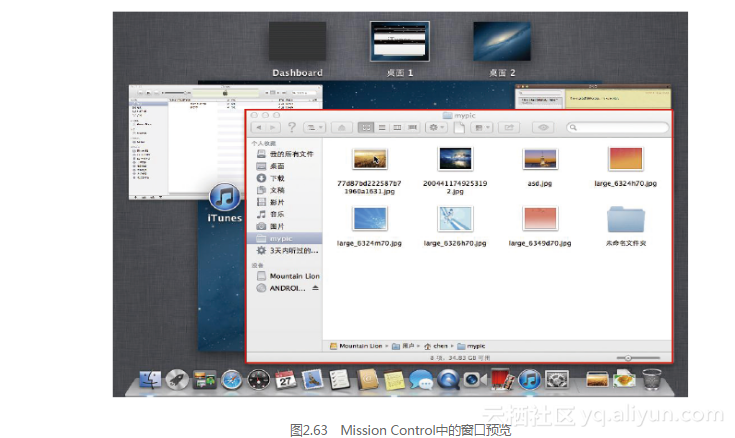Image resolution: width=735 pixels, height=438 pixels.
Task: Open Photo Booth red curtain icon
Action: coord(502,379)
